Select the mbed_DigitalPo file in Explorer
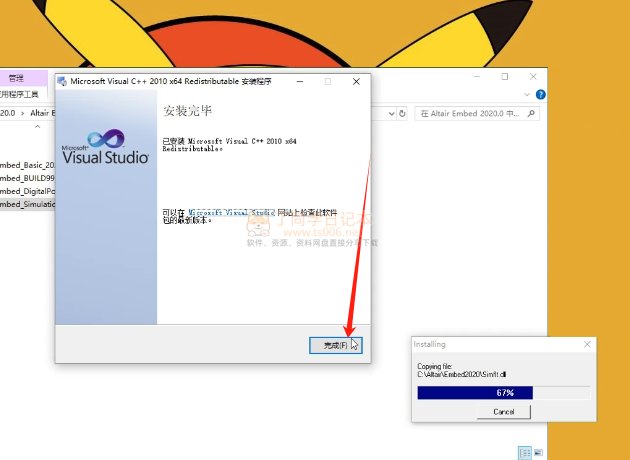 tap(27, 191)
